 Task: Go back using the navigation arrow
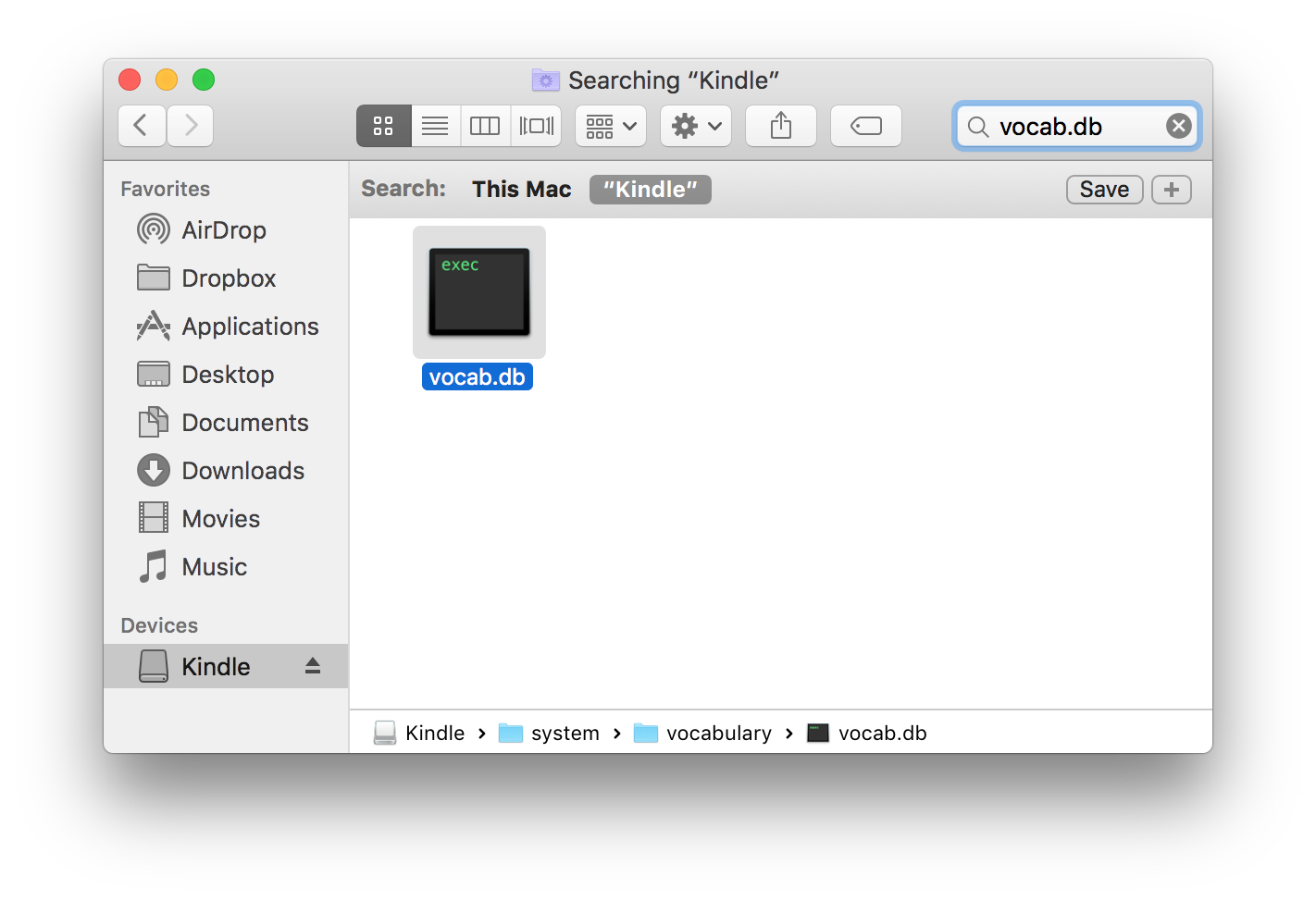142,125
